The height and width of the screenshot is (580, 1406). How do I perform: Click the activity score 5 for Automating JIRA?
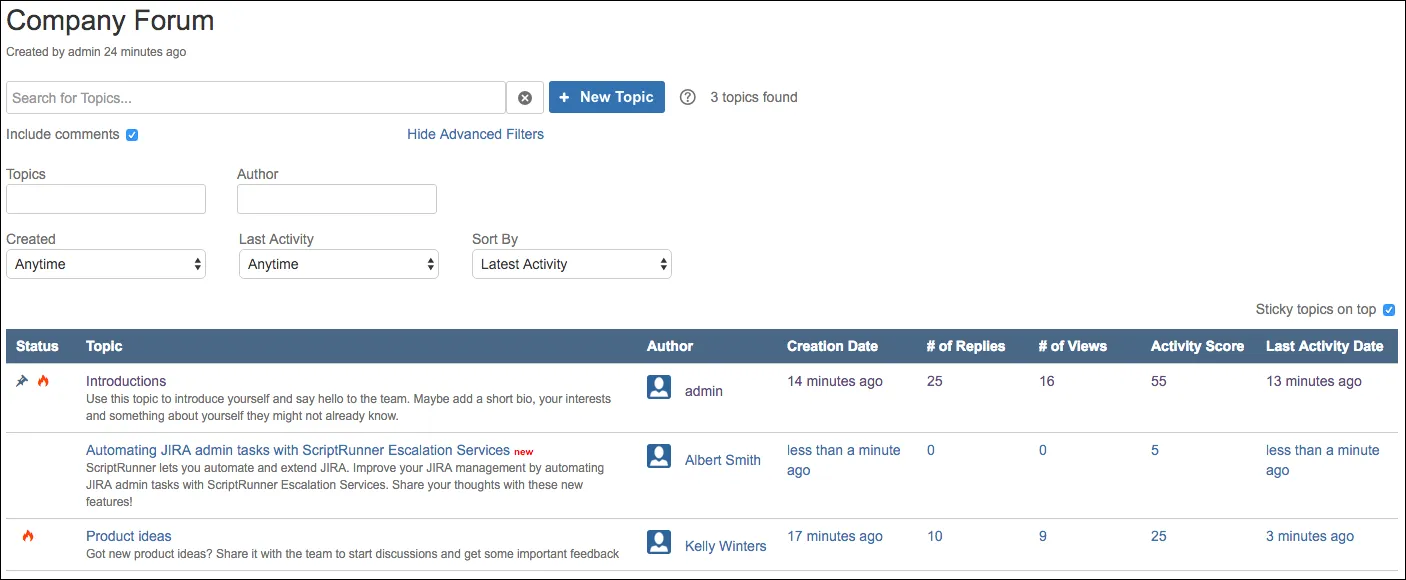click(x=1155, y=450)
